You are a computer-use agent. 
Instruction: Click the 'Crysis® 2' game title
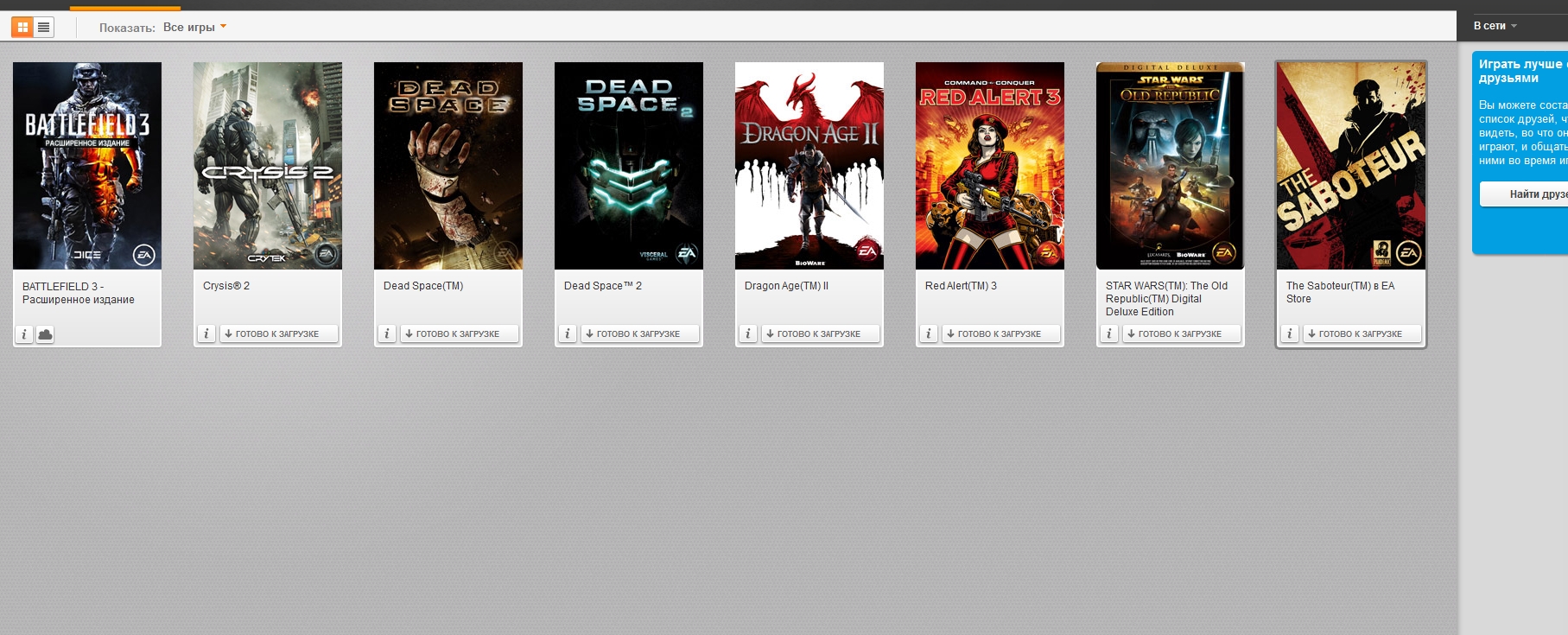(226, 286)
